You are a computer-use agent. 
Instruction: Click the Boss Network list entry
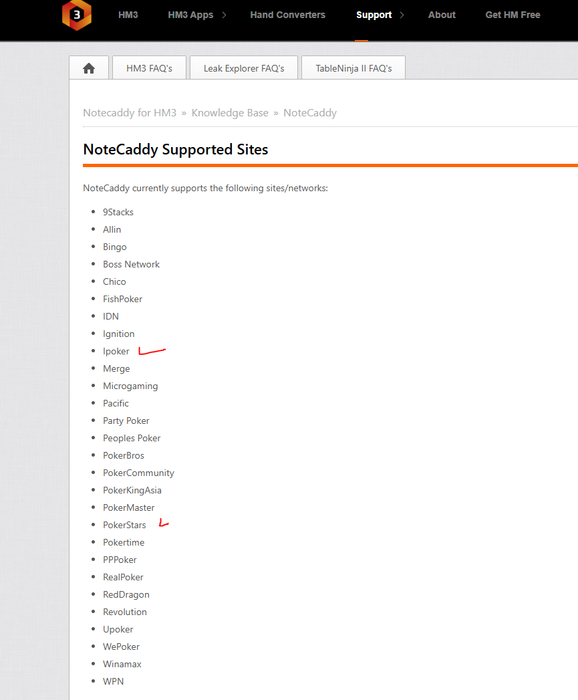131,264
